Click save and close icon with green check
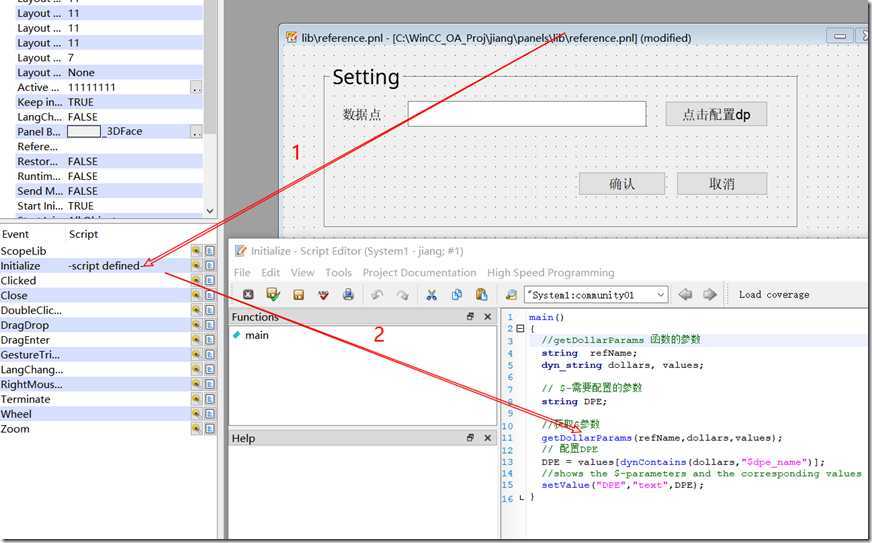Image resolution: width=872 pixels, height=543 pixels. coord(273,295)
